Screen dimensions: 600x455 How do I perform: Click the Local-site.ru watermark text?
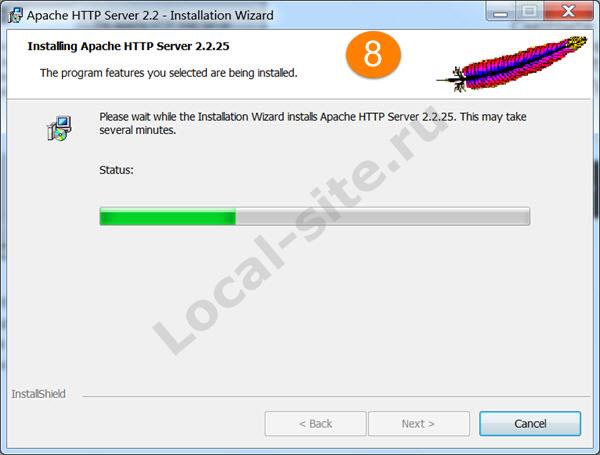point(300,230)
